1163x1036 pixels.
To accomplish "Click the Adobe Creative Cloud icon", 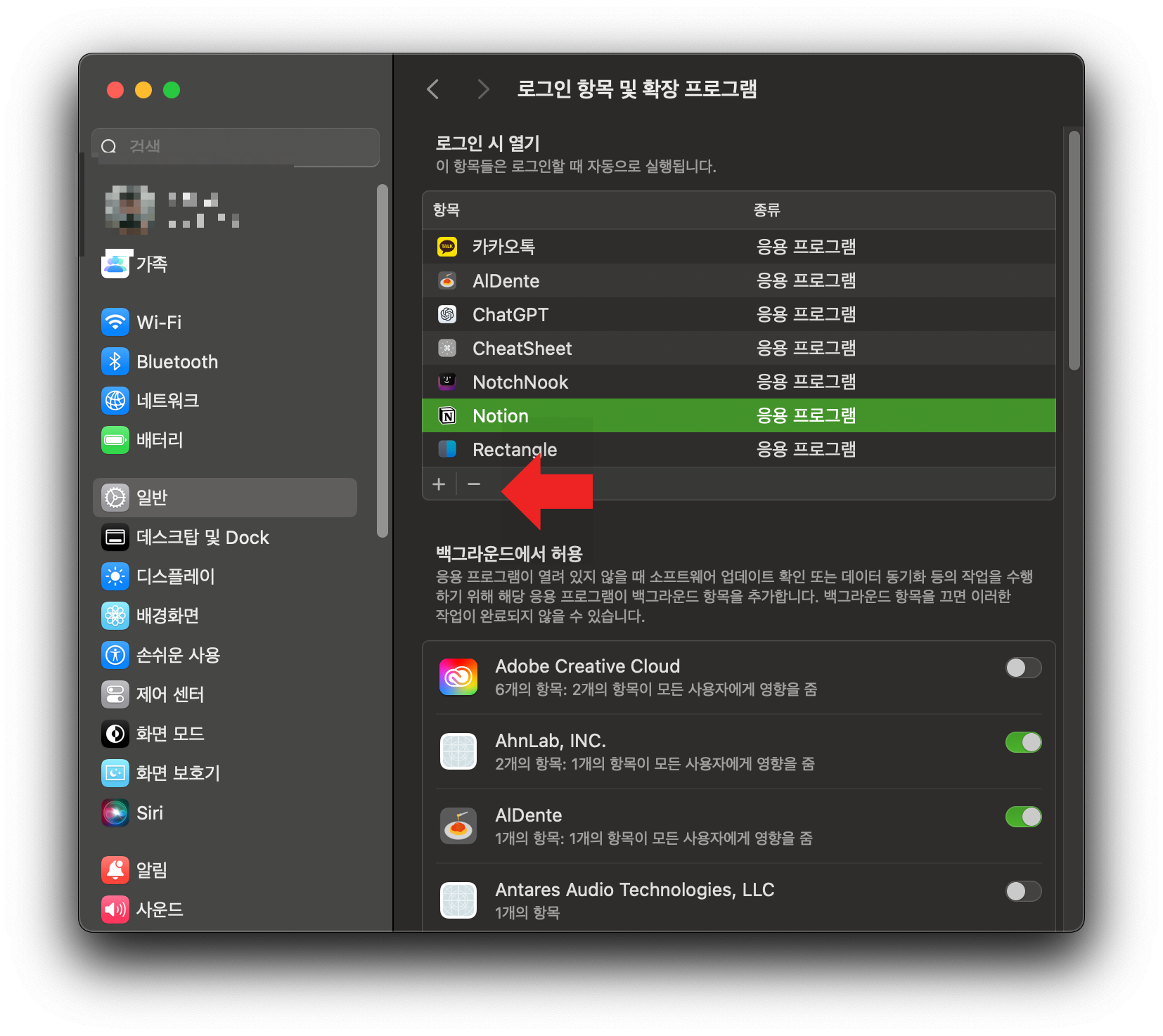I will point(458,677).
